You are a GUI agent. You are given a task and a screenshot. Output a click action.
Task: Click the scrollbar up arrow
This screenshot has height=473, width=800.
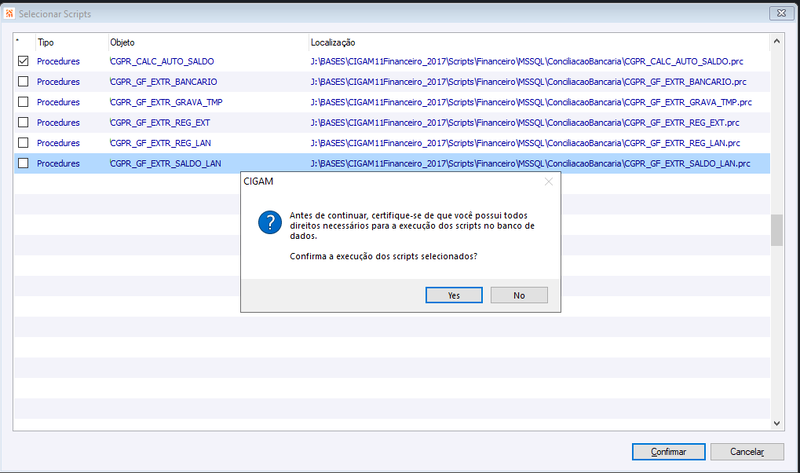click(777, 41)
